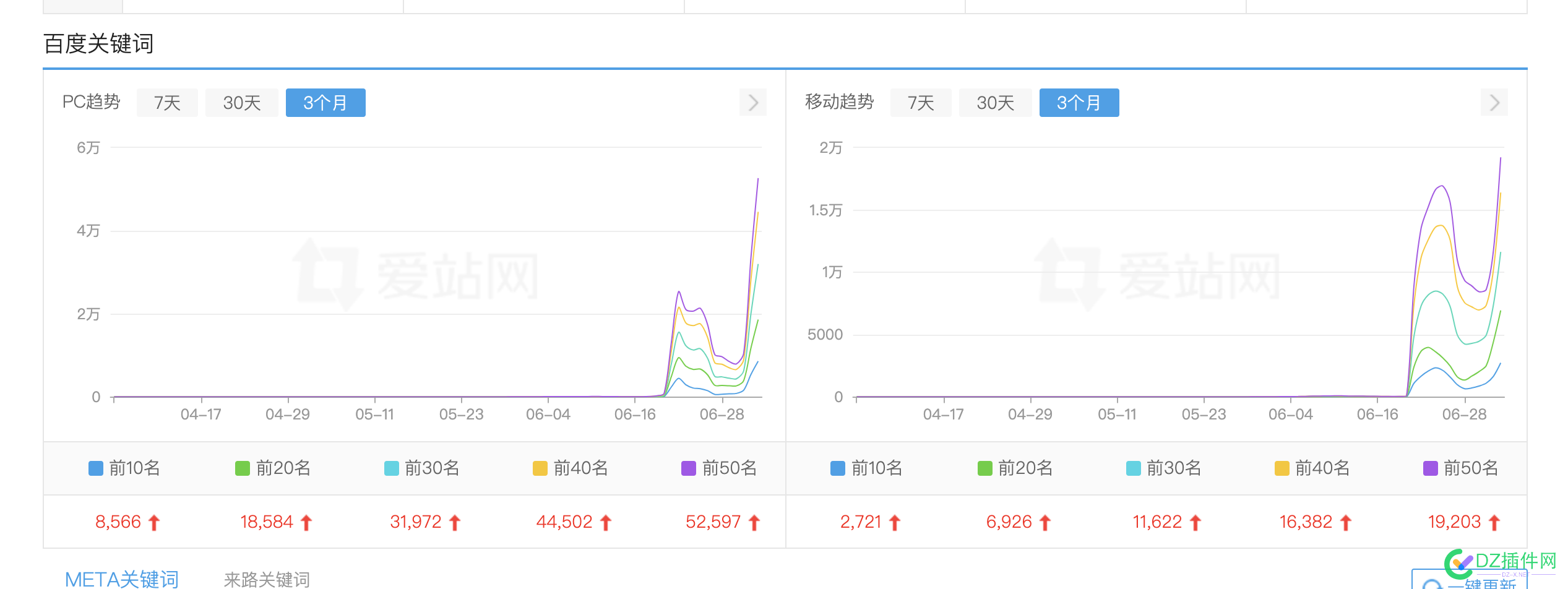Switch to the 来路关键词 tab
The height and width of the screenshot is (589, 1568).
(x=267, y=580)
